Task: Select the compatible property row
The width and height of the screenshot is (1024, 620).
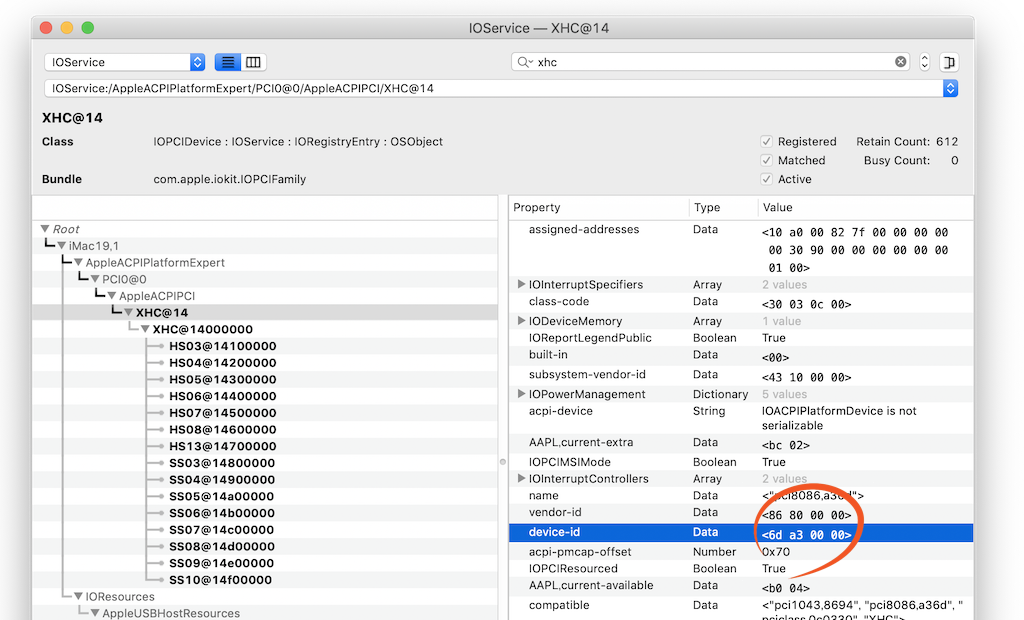Action: coord(741,609)
